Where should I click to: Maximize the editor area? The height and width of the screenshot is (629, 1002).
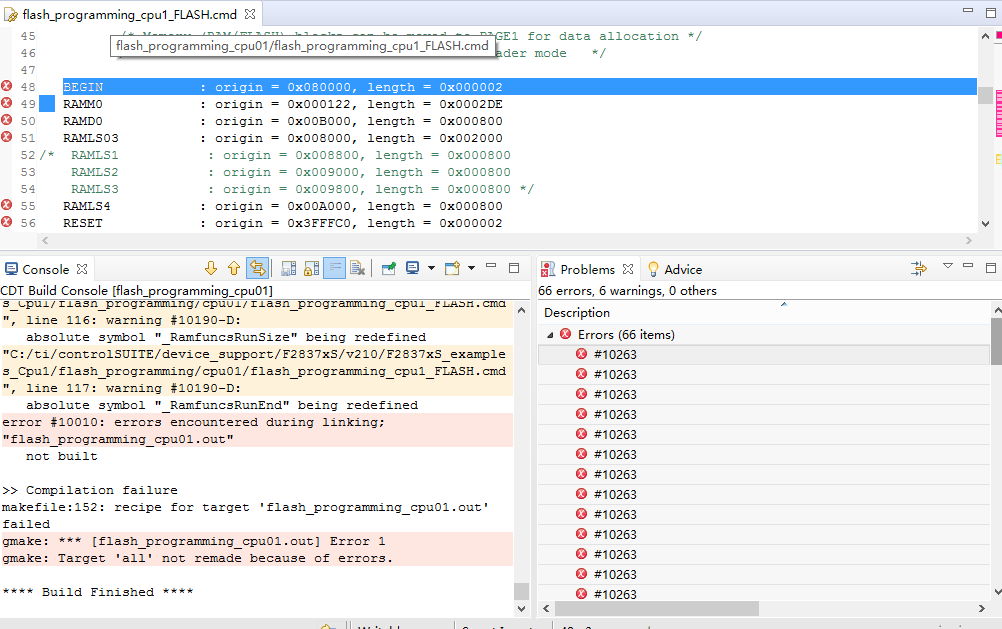pos(991,12)
